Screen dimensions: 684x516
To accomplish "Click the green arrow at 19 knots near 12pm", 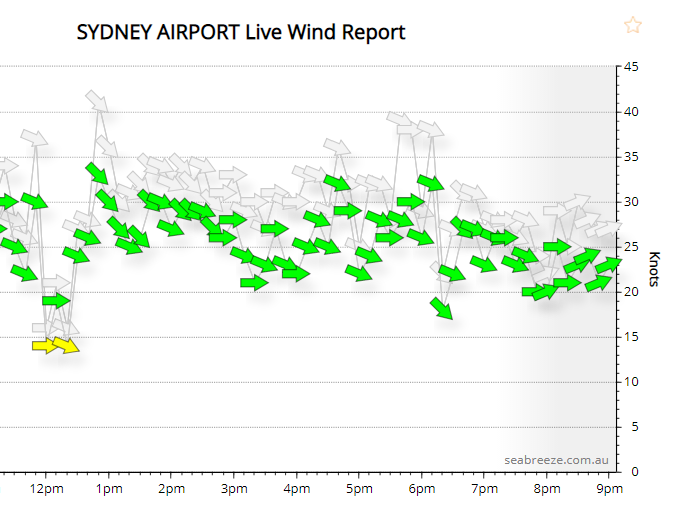I will (56, 300).
